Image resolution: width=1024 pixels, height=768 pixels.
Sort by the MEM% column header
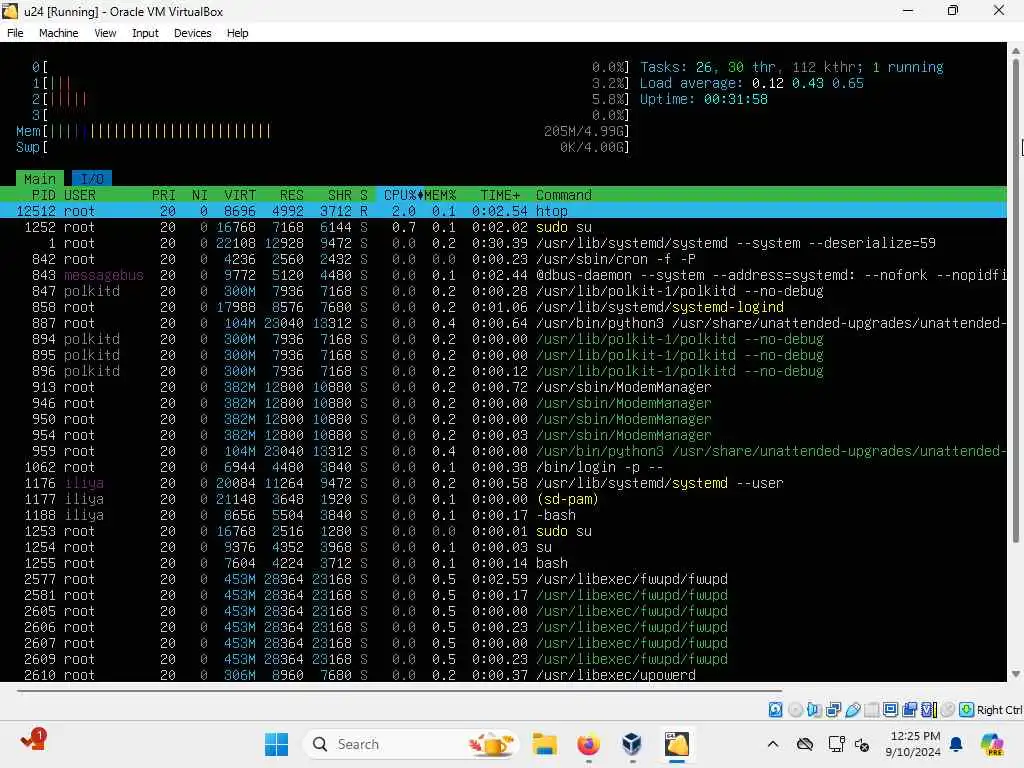[x=440, y=195]
